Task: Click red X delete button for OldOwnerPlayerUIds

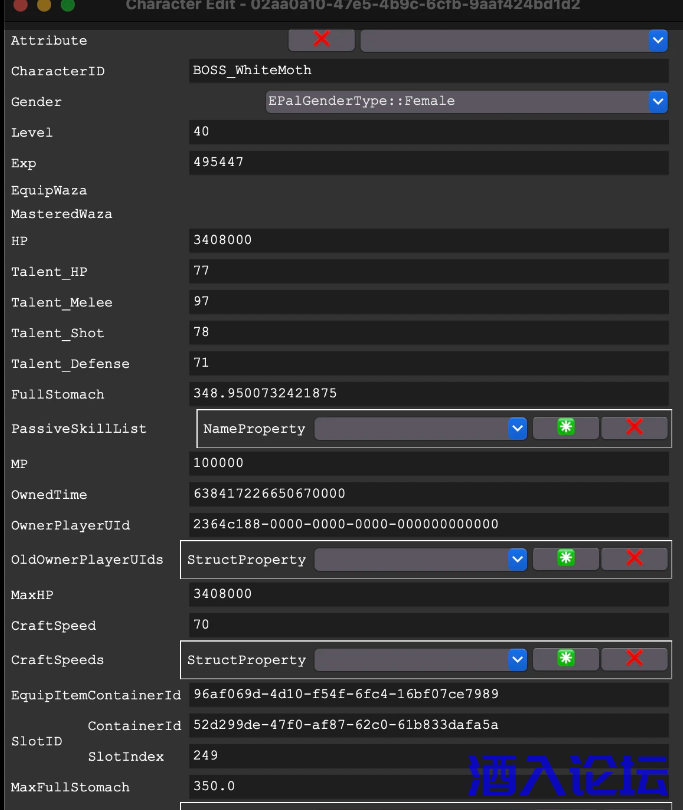Action: (x=634, y=559)
